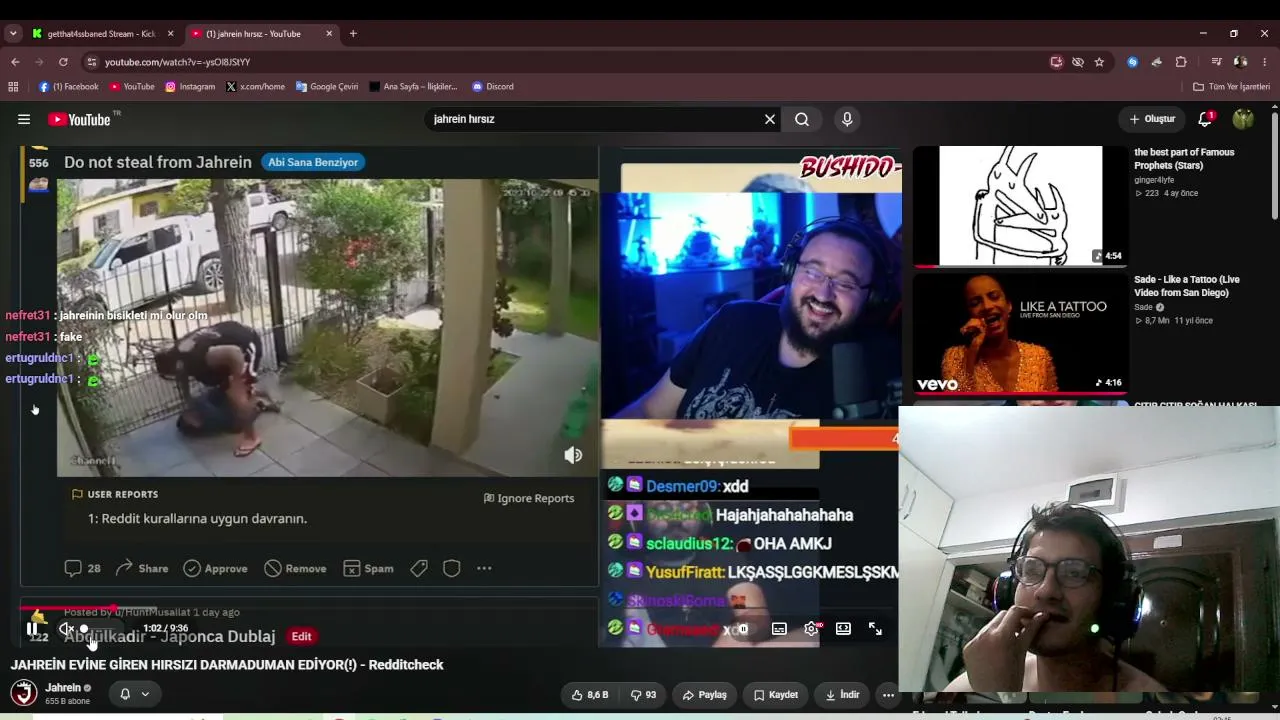Pause the video playback

tap(32, 629)
